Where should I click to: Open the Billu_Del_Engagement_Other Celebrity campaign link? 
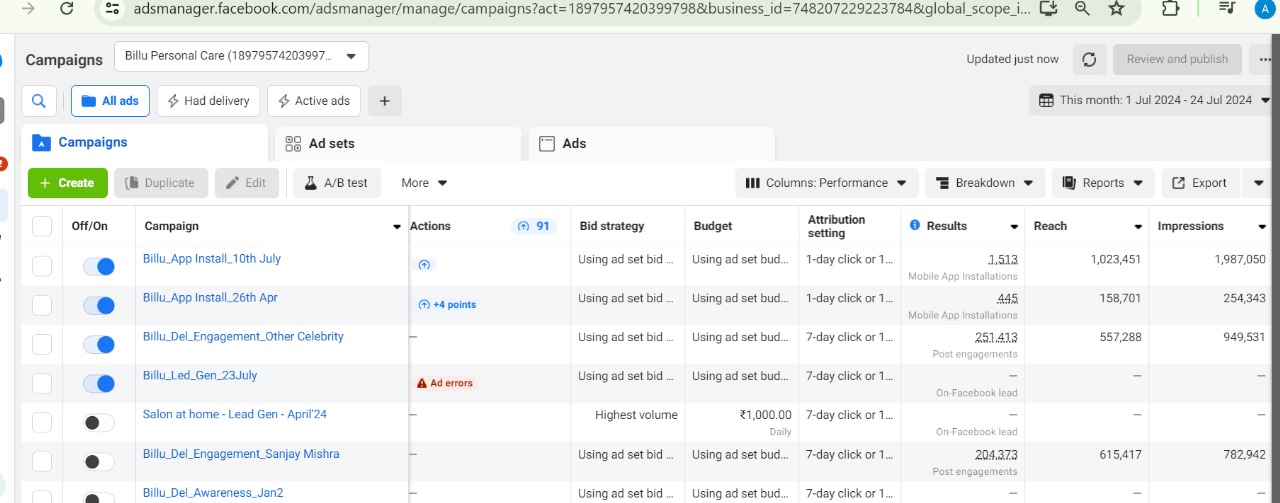click(x=243, y=337)
